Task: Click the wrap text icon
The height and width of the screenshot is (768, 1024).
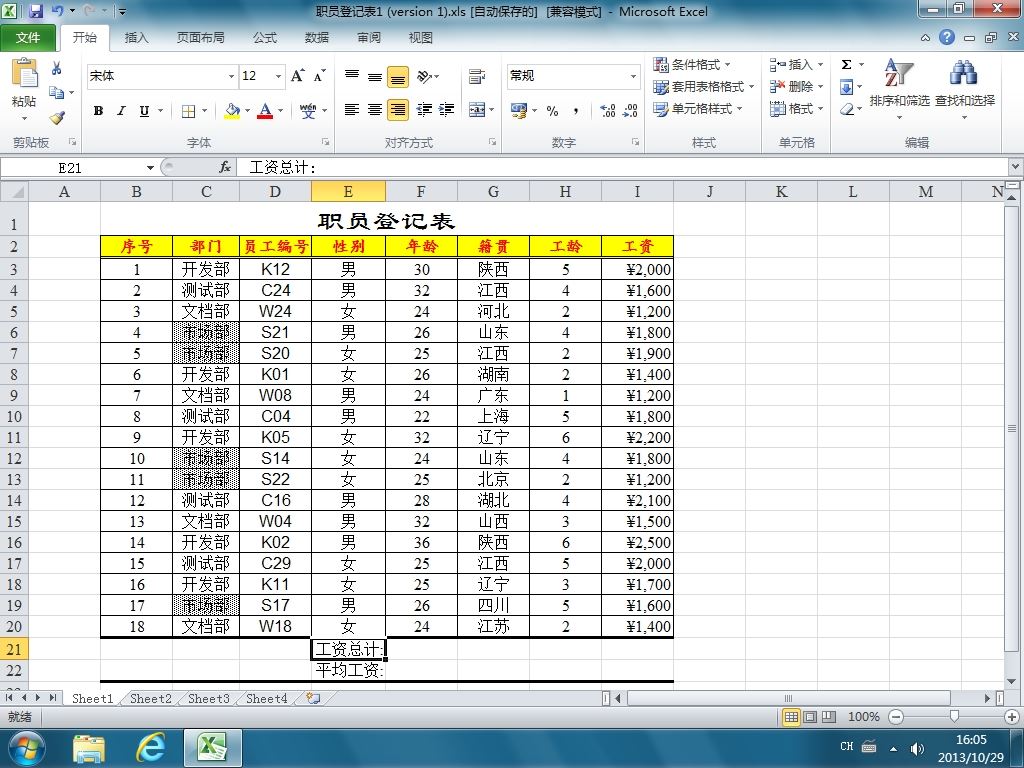Action: 477,76
